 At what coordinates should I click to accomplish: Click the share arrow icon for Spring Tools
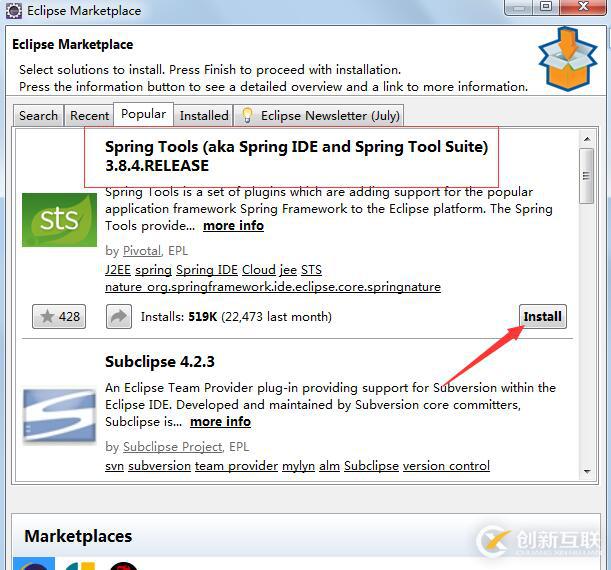point(118,317)
